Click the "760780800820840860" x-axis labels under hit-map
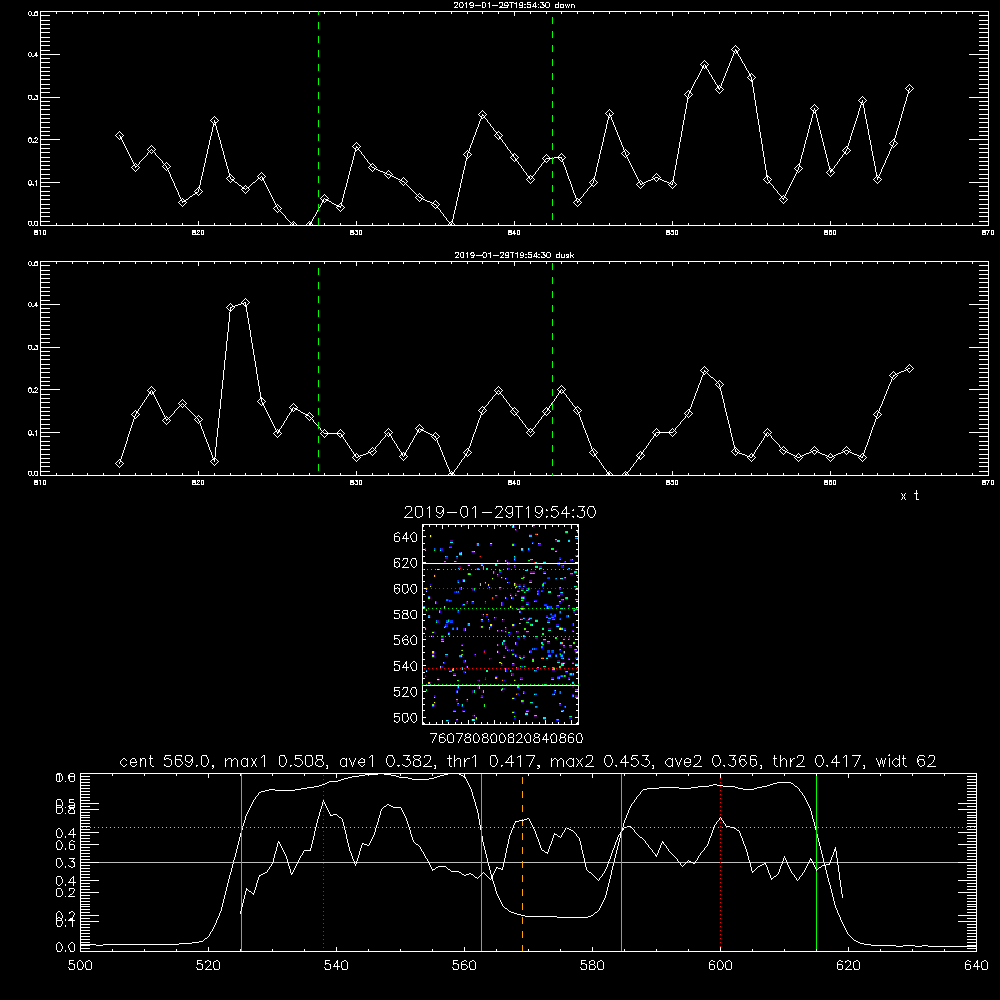 coord(506,739)
